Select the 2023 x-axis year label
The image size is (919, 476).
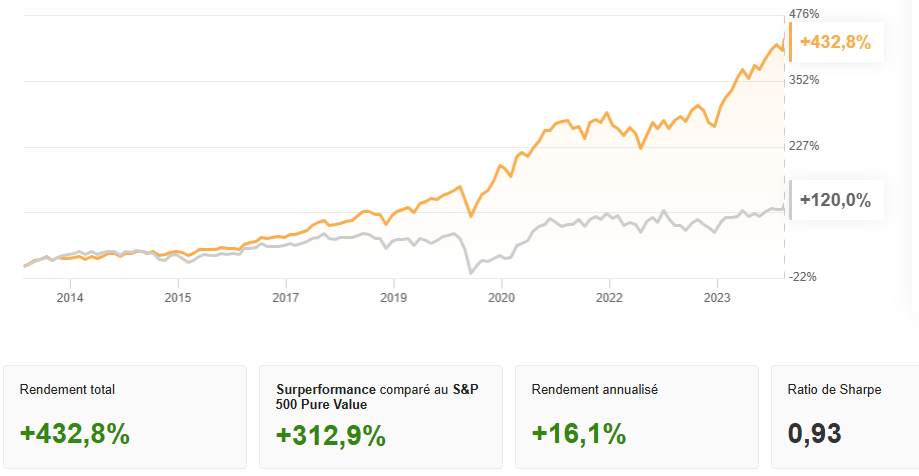[x=717, y=297]
